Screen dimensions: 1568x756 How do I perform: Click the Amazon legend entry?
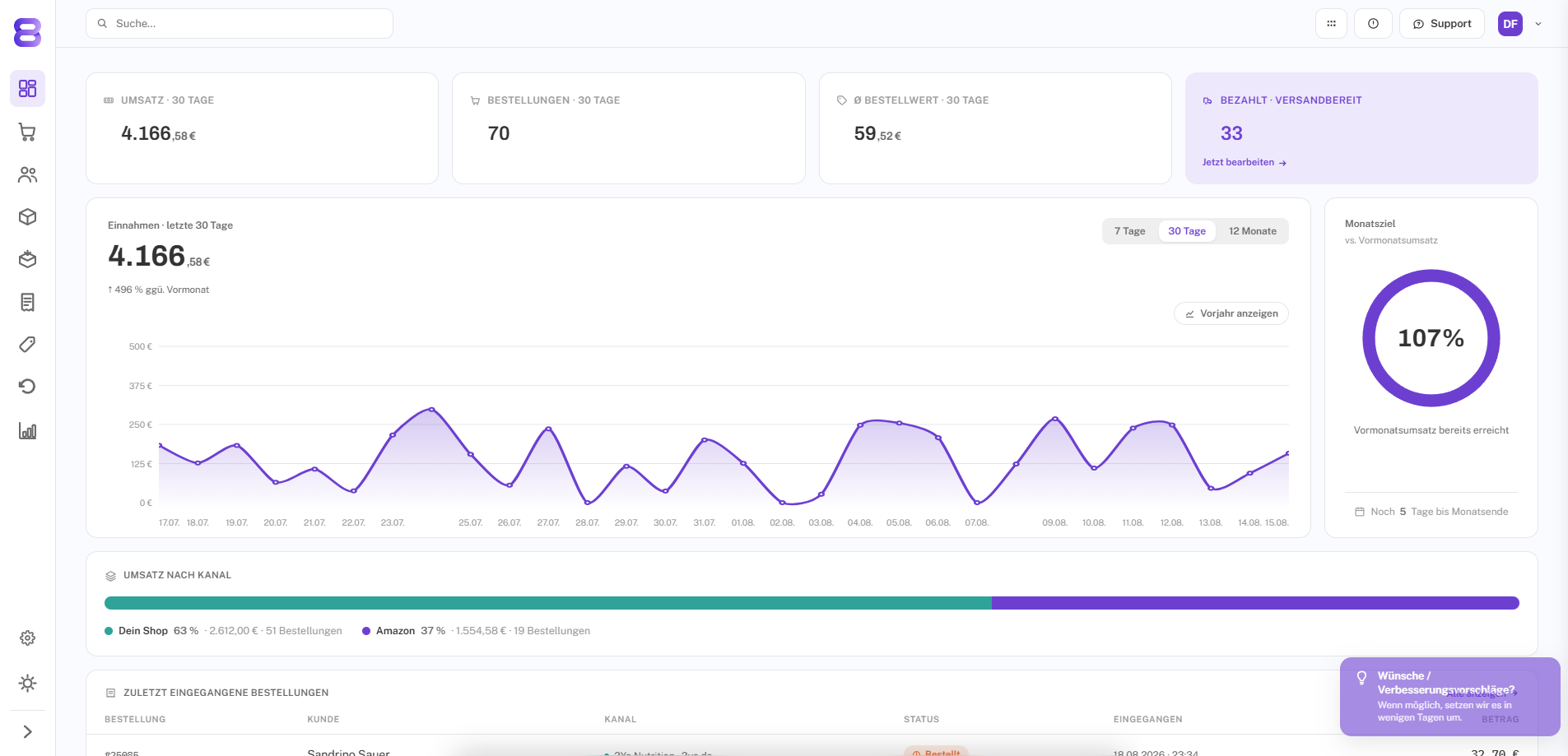[476, 631]
